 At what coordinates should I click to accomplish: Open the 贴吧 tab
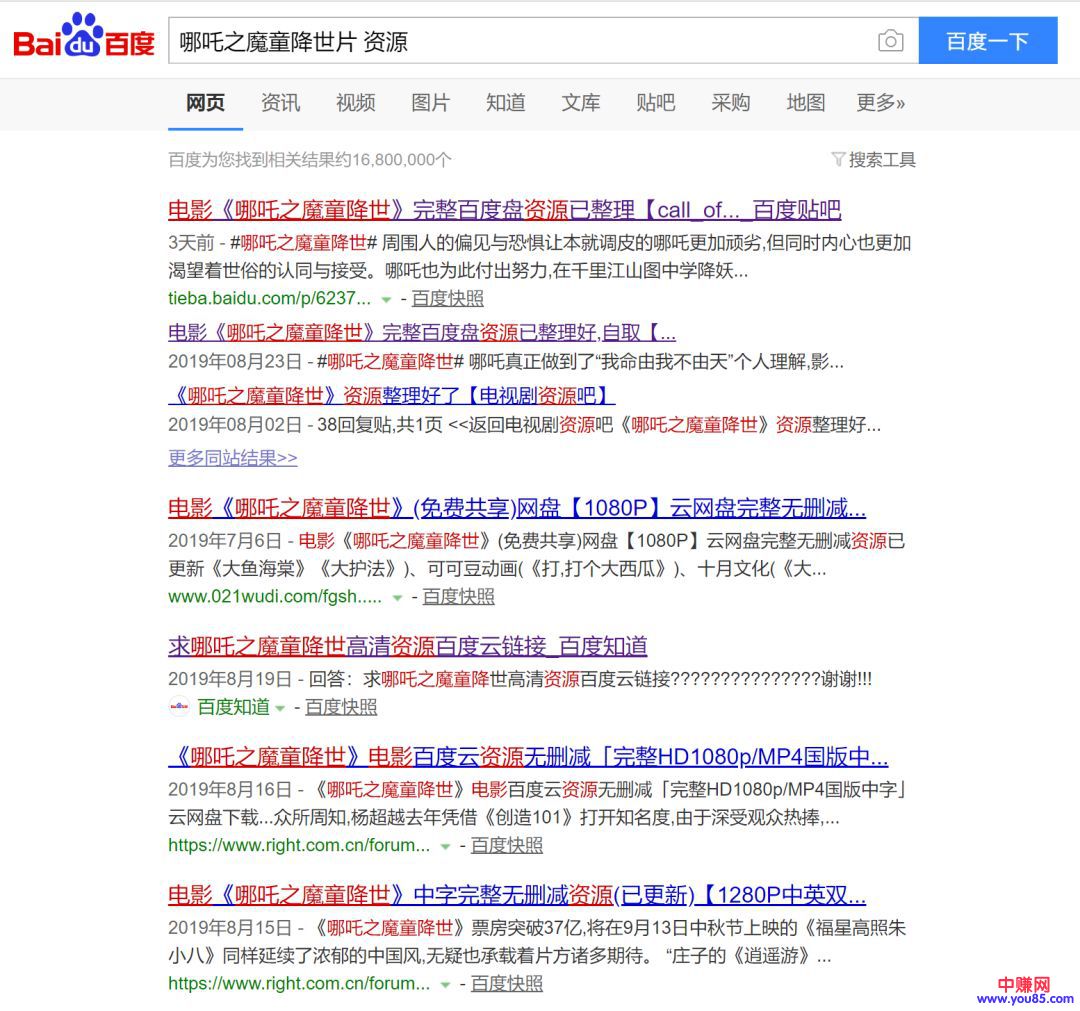[x=655, y=103]
